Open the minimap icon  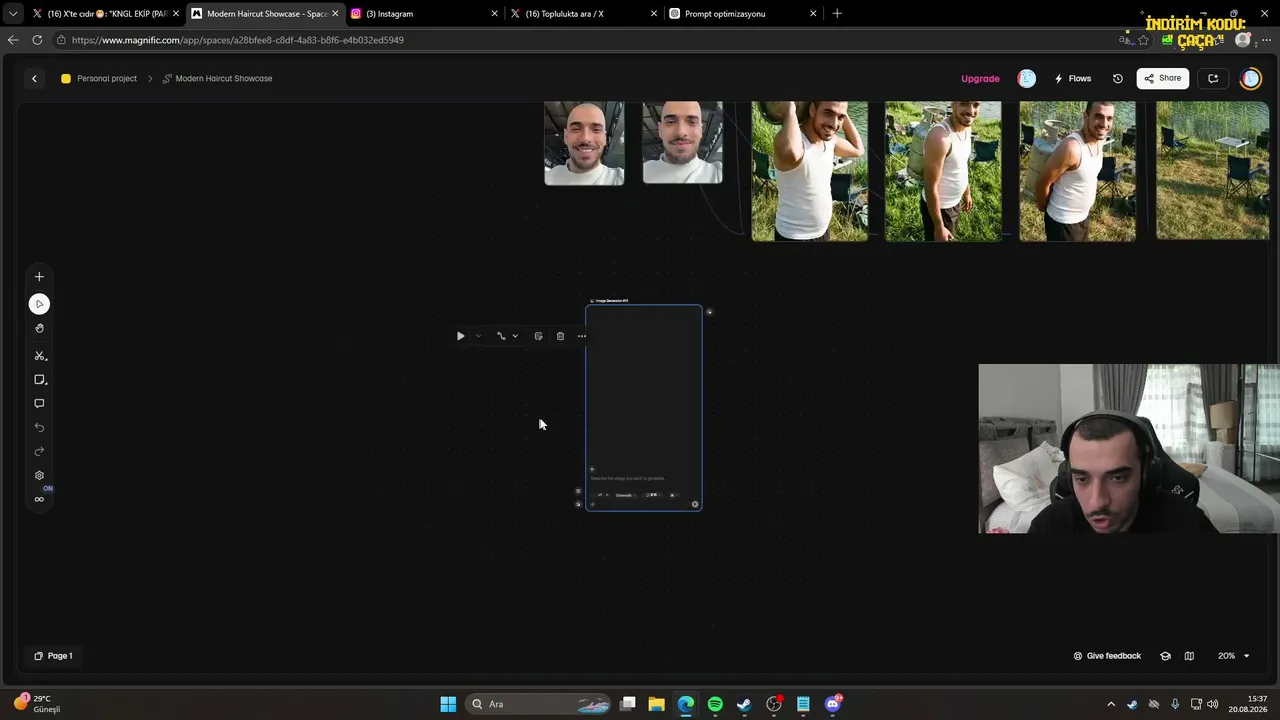click(1189, 656)
